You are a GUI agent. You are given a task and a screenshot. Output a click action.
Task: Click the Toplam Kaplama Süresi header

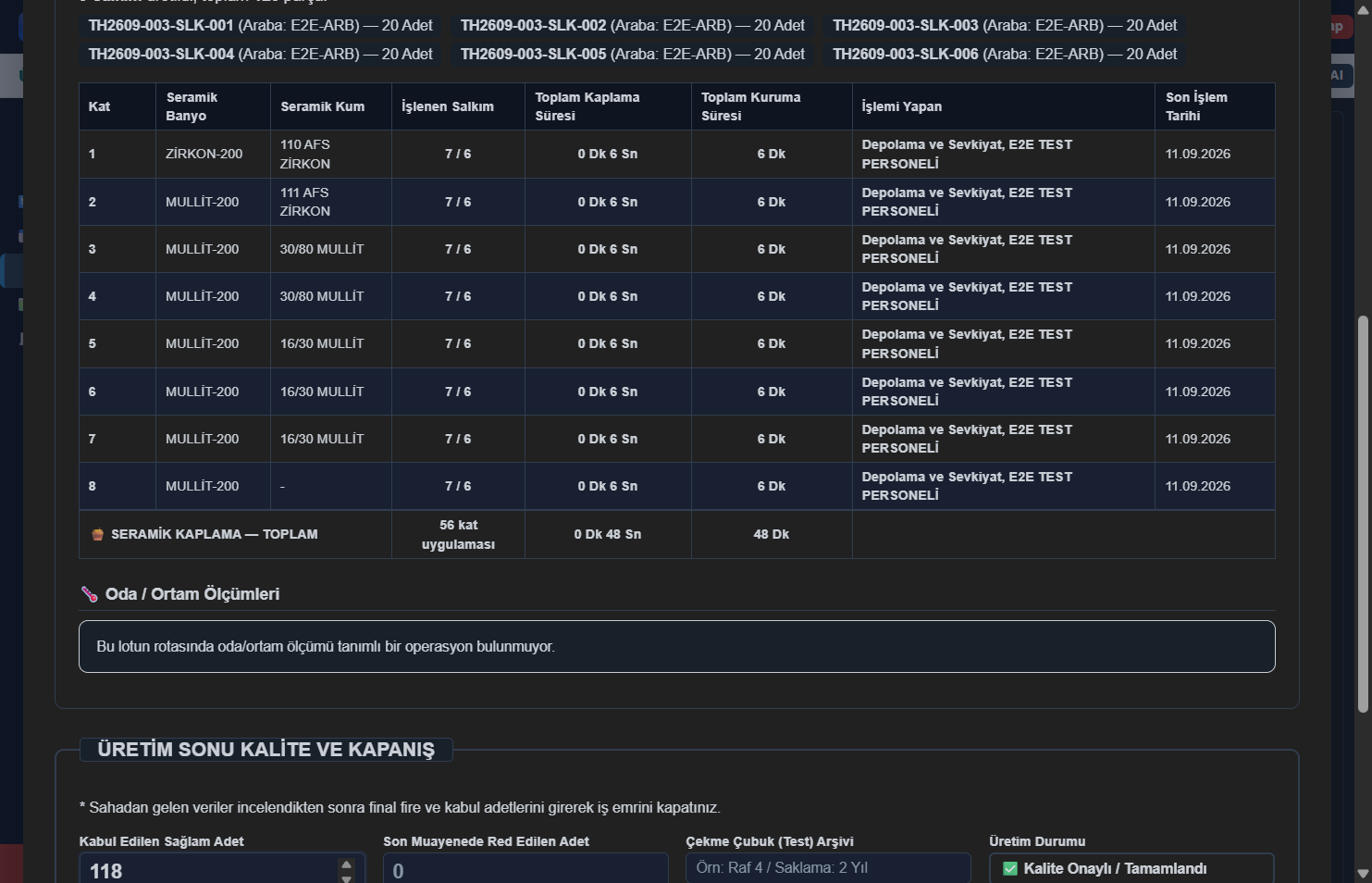tap(608, 106)
